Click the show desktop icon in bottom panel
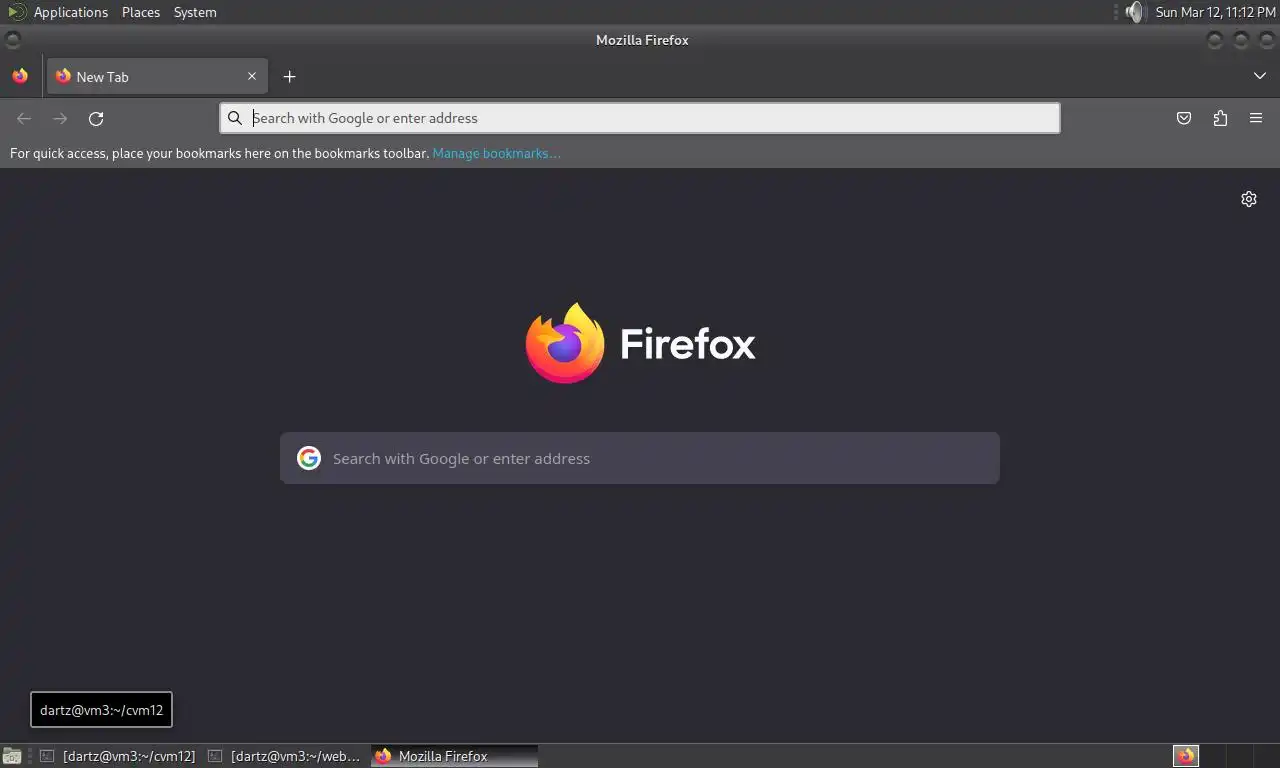 pyautogui.click(x=12, y=756)
